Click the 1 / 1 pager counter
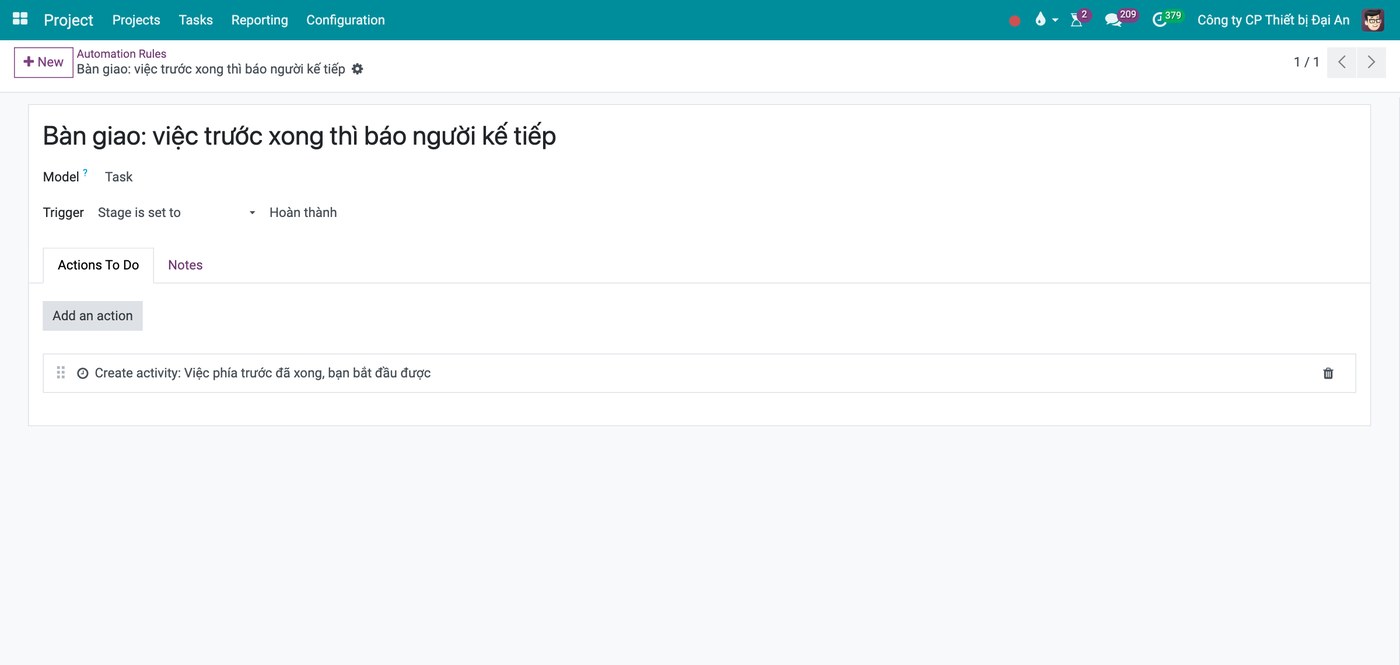This screenshot has width=1400, height=665. click(1306, 62)
